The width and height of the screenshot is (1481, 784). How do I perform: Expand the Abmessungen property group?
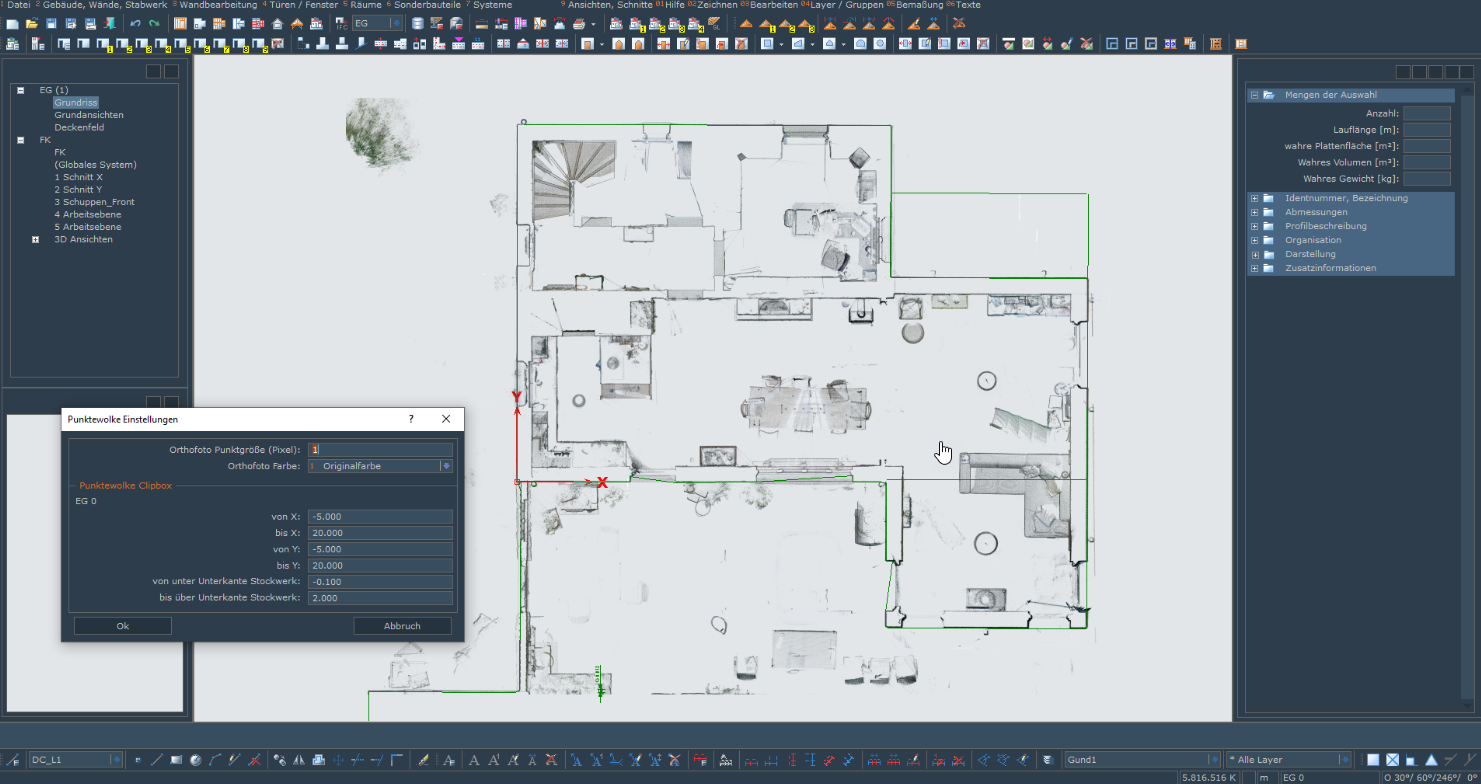[1254, 212]
